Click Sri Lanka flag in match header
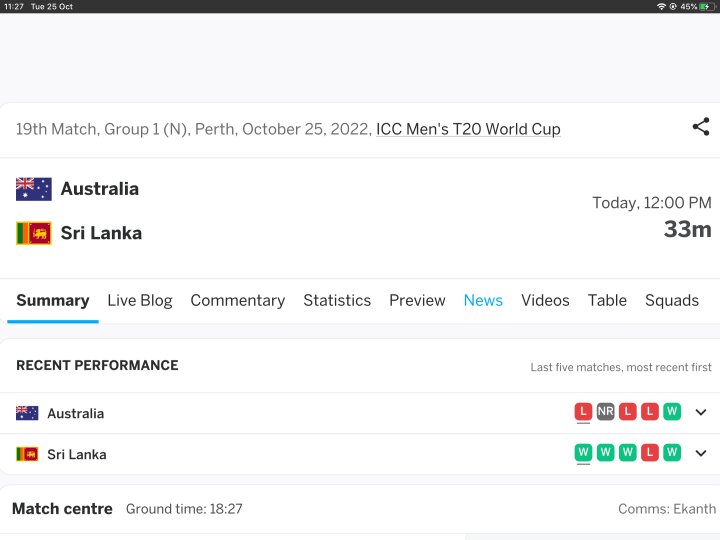The height and width of the screenshot is (540, 720). [34, 233]
